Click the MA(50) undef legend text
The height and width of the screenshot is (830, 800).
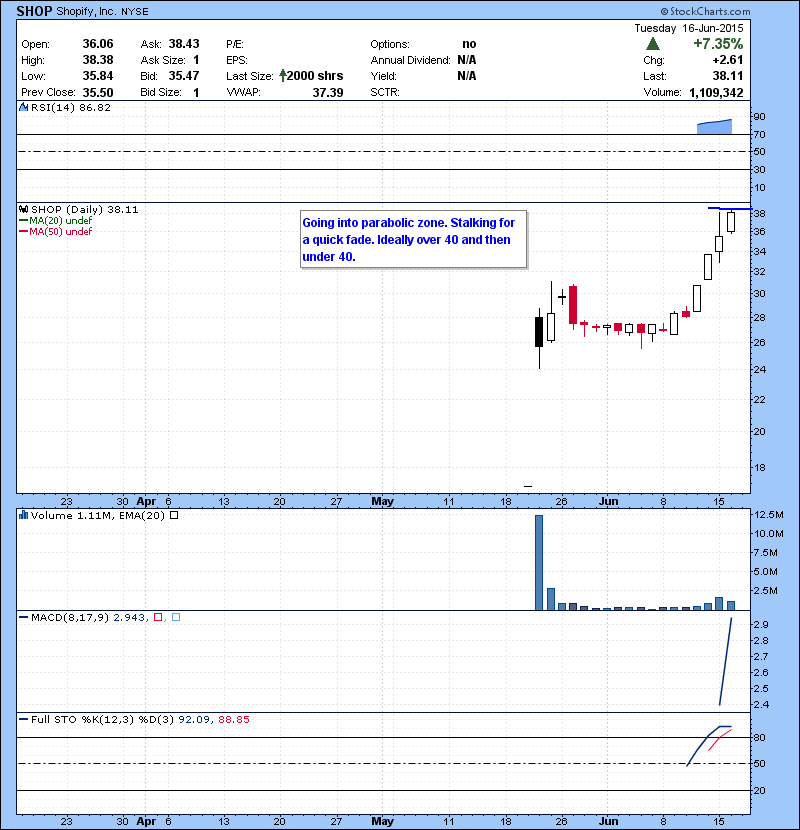coord(61,231)
